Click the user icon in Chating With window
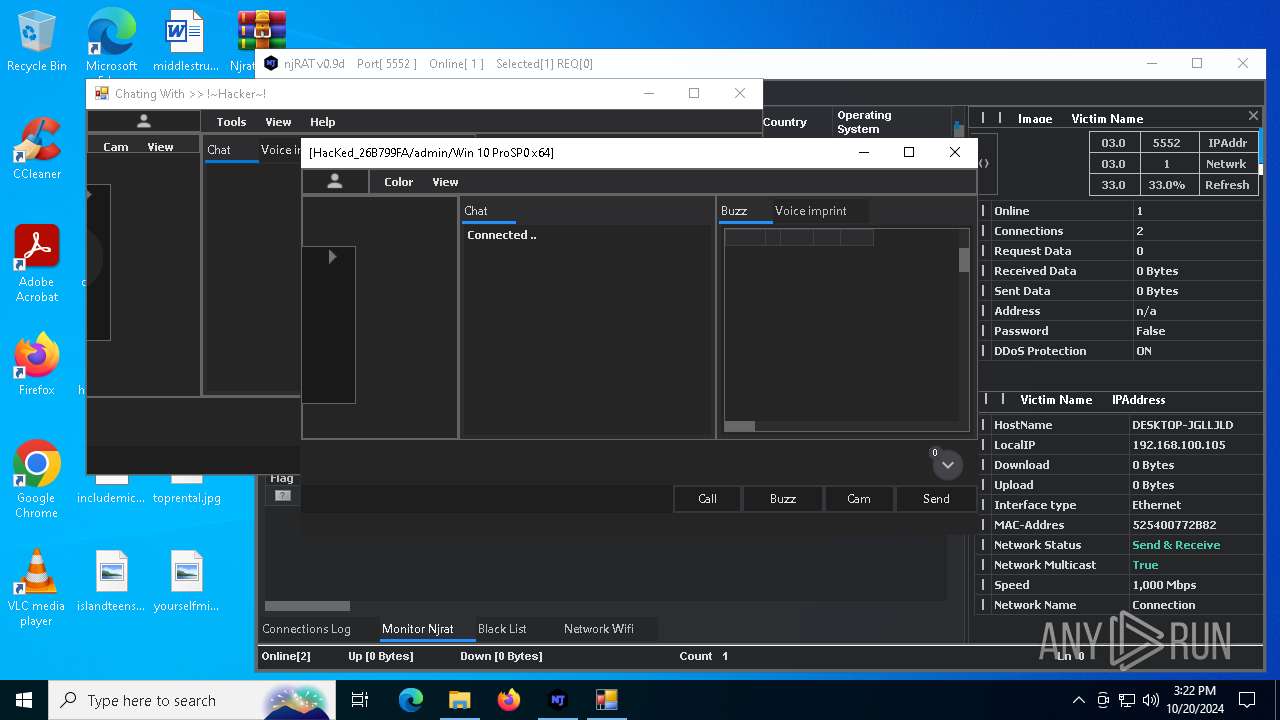 point(144,121)
